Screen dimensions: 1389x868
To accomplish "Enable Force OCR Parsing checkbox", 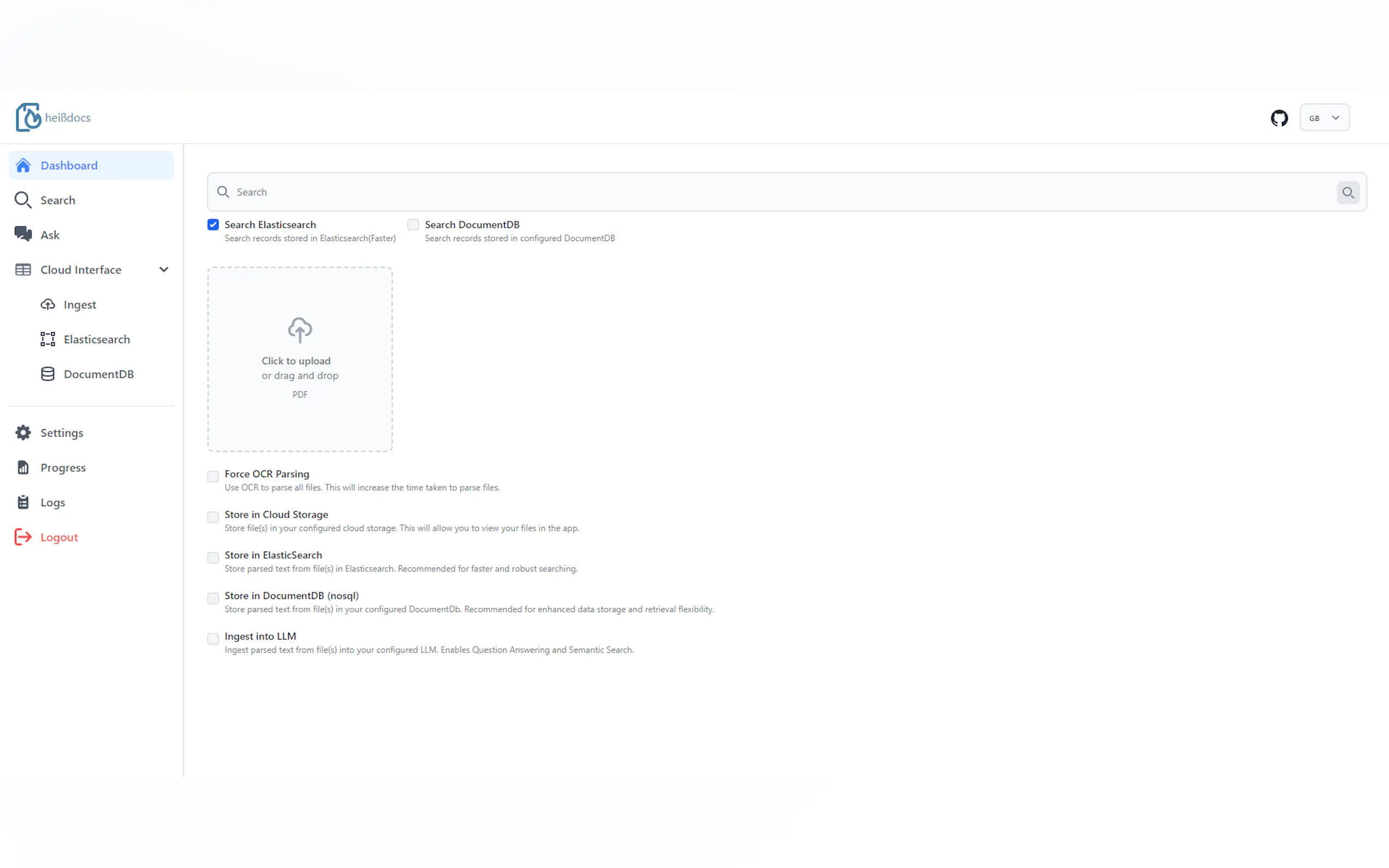I will 213,477.
